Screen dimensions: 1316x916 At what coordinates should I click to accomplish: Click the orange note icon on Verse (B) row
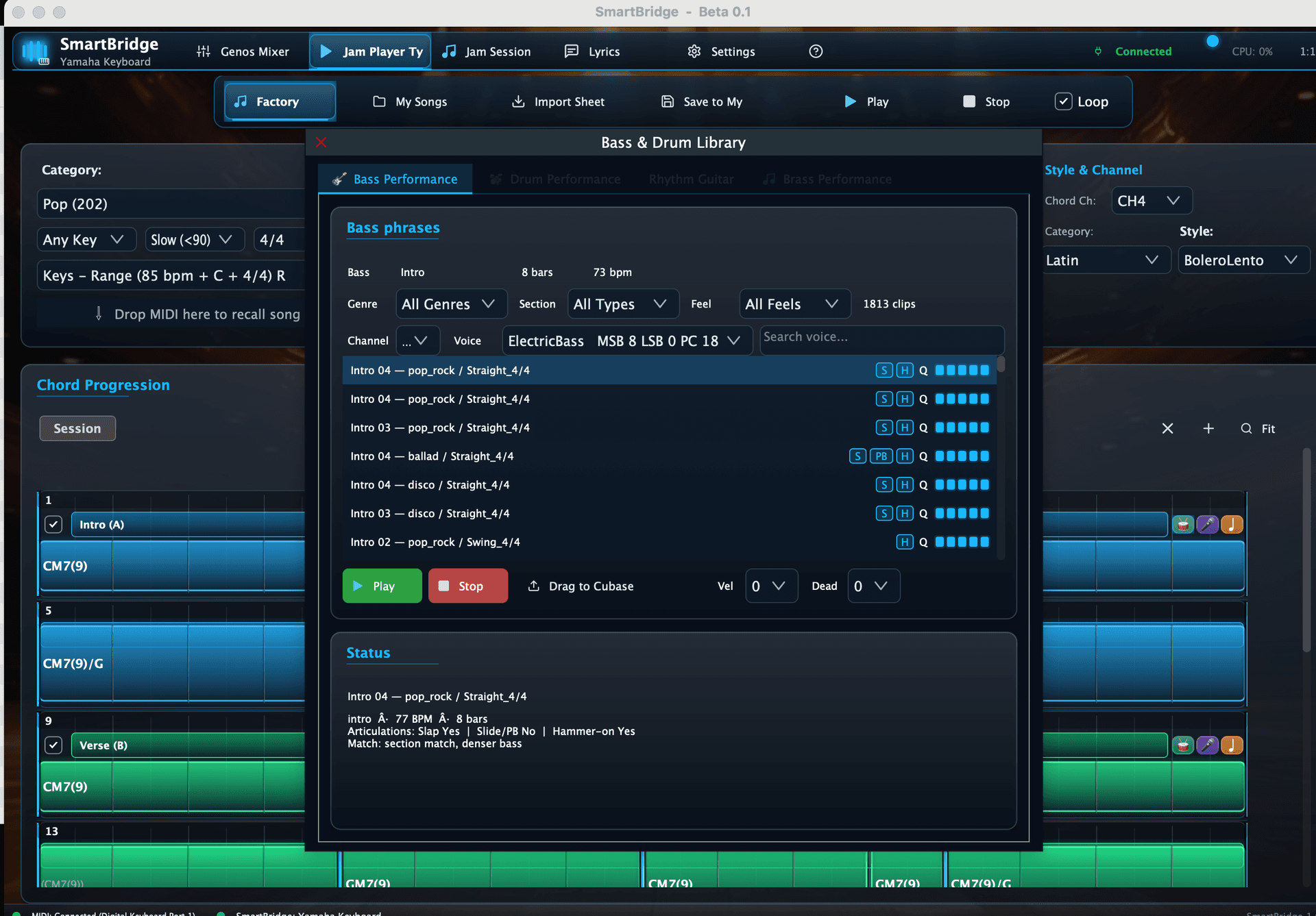click(x=1232, y=745)
